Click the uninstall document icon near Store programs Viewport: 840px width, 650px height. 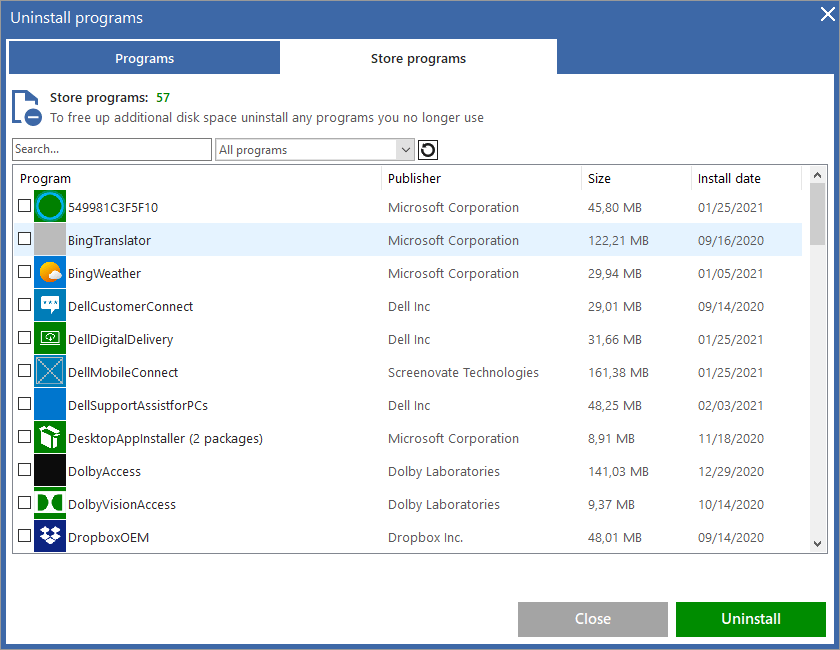27,108
